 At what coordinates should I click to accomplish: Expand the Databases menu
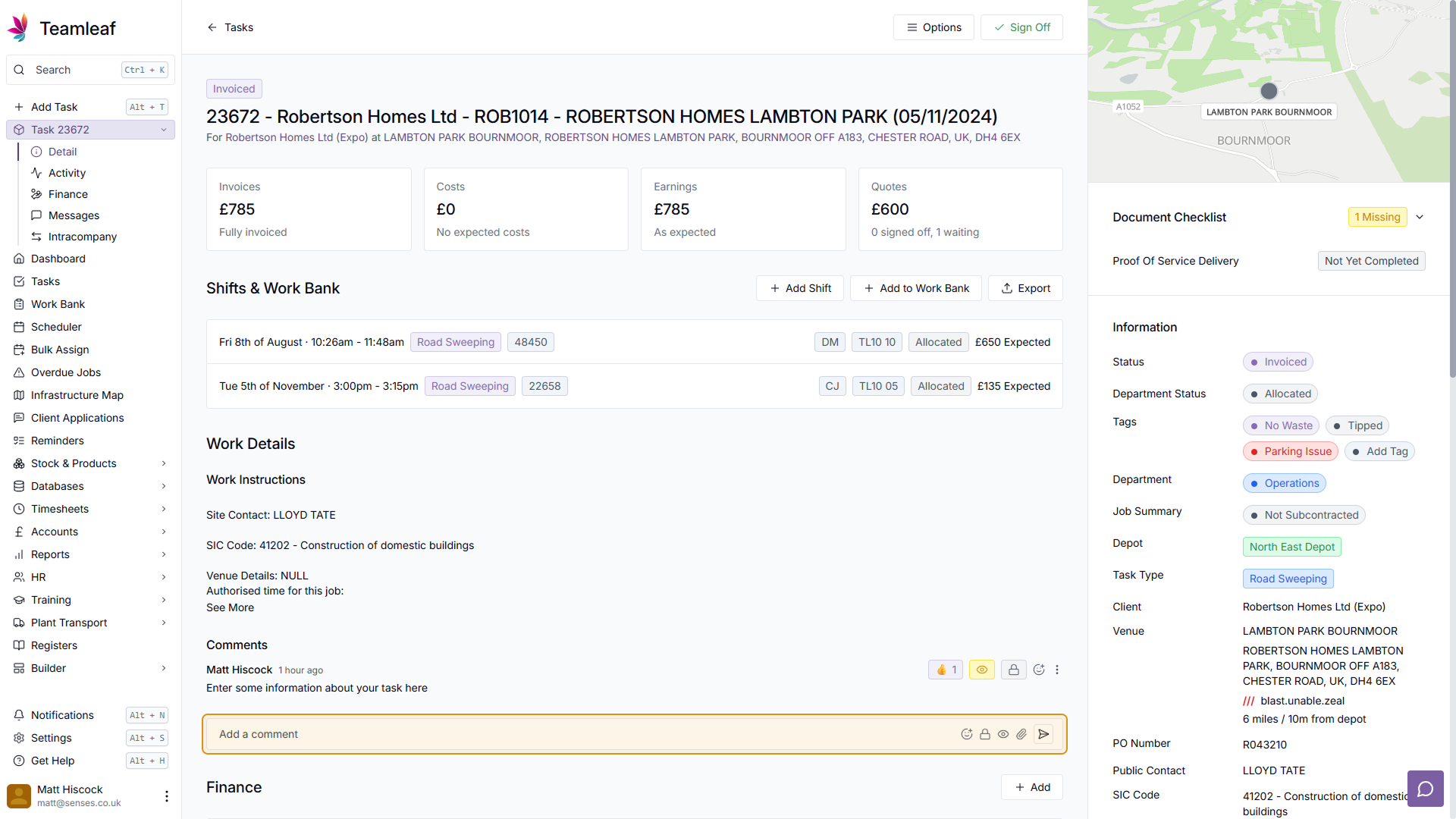coord(164,486)
